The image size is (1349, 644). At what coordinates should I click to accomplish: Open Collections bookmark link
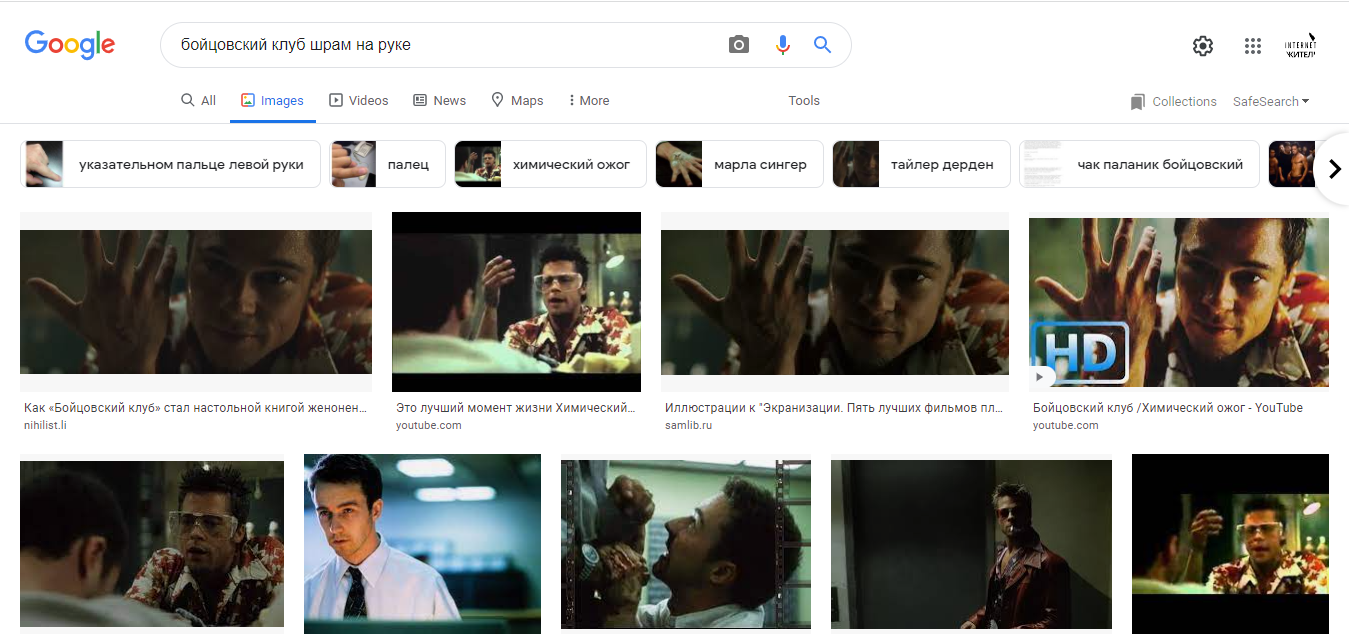pos(1173,101)
